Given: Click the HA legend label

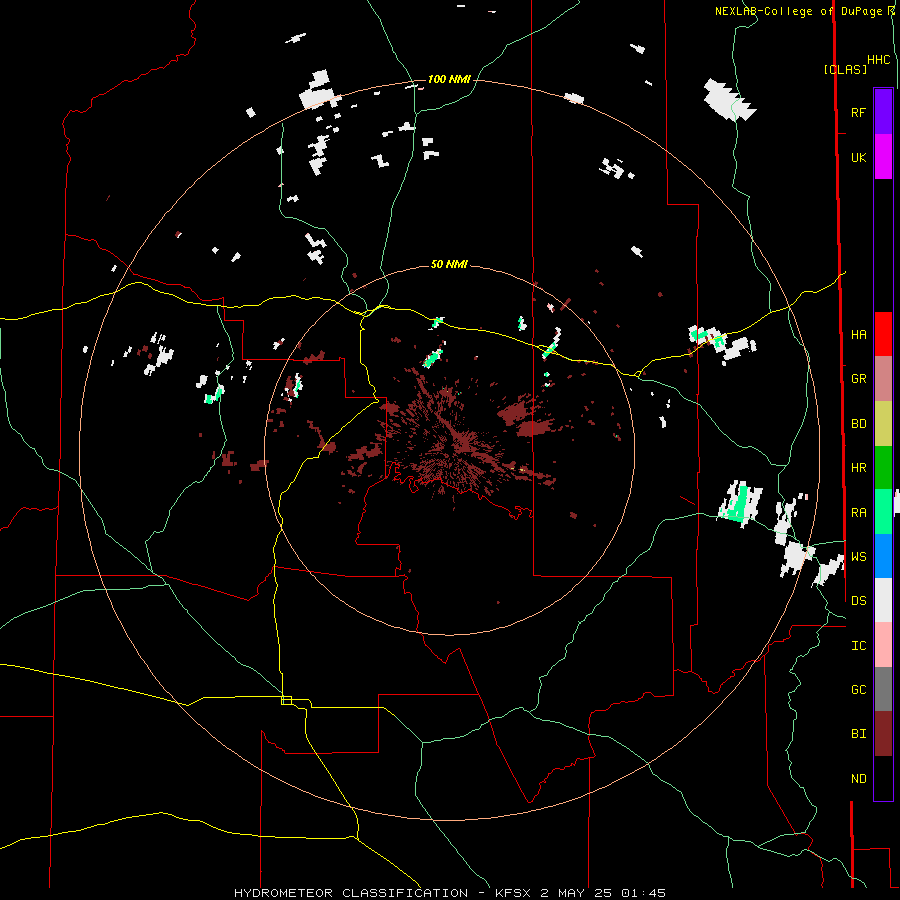Looking at the screenshot, I should pos(858,334).
